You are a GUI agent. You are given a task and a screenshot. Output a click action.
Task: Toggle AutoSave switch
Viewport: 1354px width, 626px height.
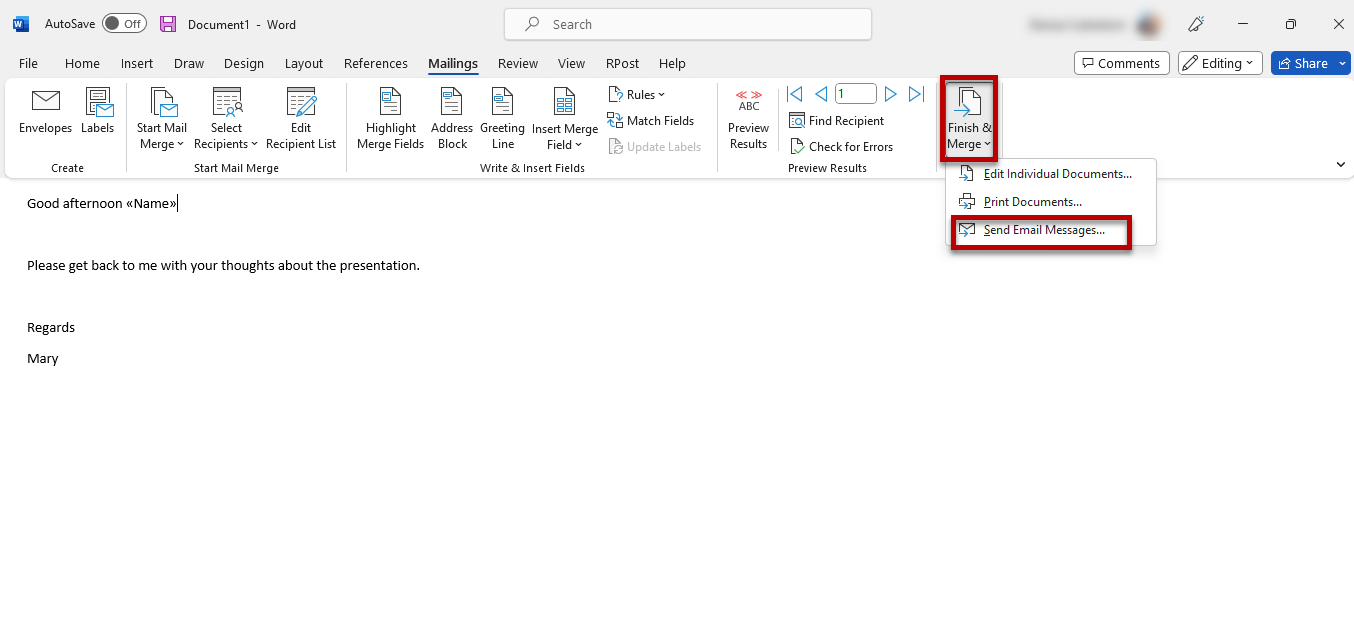pos(124,24)
